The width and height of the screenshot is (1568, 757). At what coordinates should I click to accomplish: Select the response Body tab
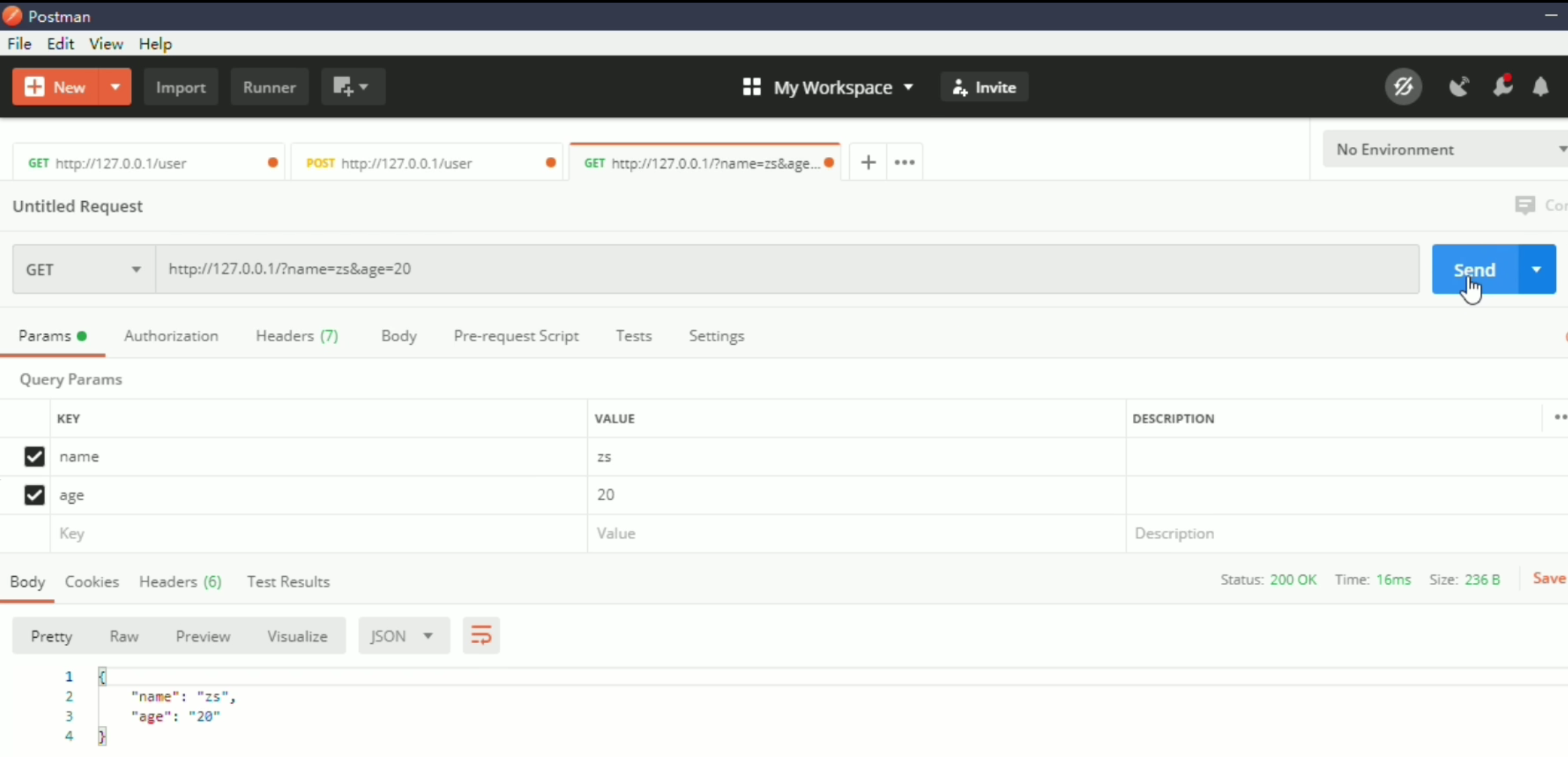click(x=27, y=582)
